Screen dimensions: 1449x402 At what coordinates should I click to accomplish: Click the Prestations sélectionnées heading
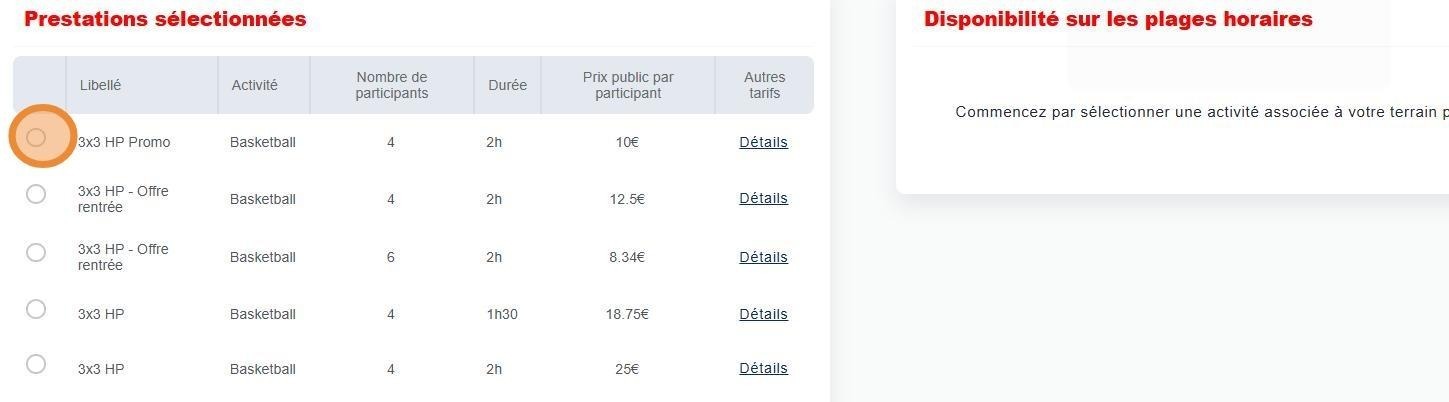tap(165, 19)
